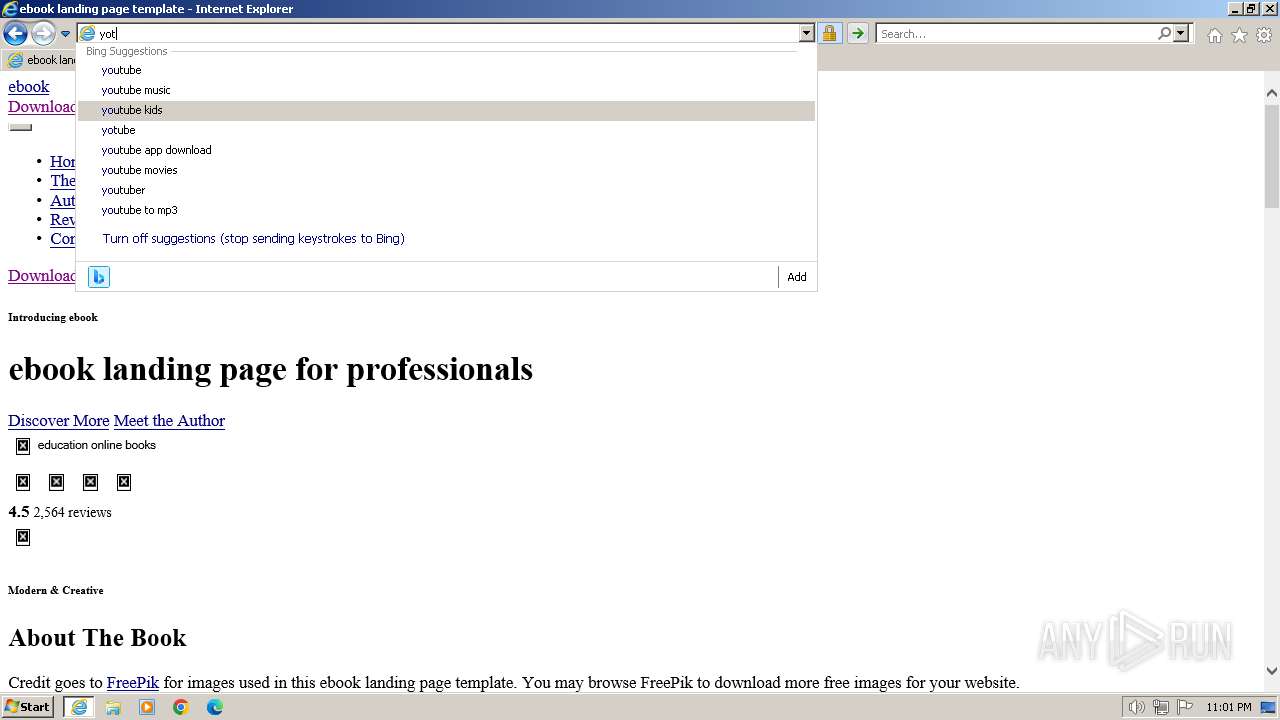Click the small gray menu toggle button
Viewport: 1280px width, 720px height.
20,127
